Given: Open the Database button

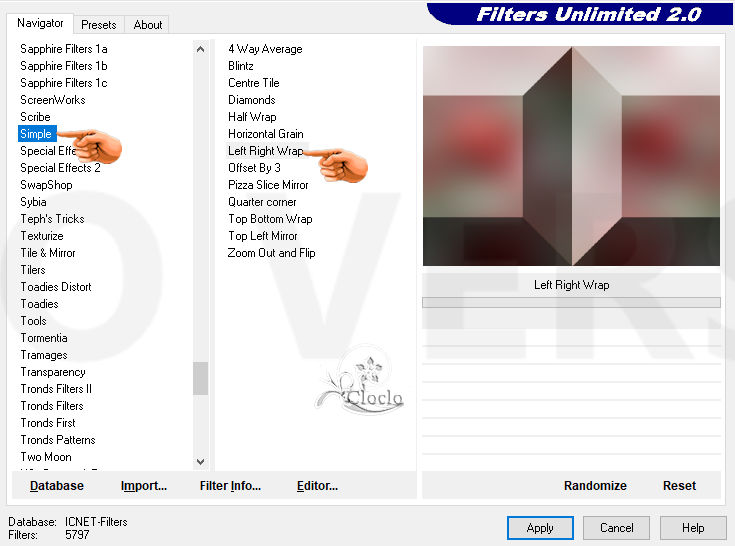Looking at the screenshot, I should [57, 486].
